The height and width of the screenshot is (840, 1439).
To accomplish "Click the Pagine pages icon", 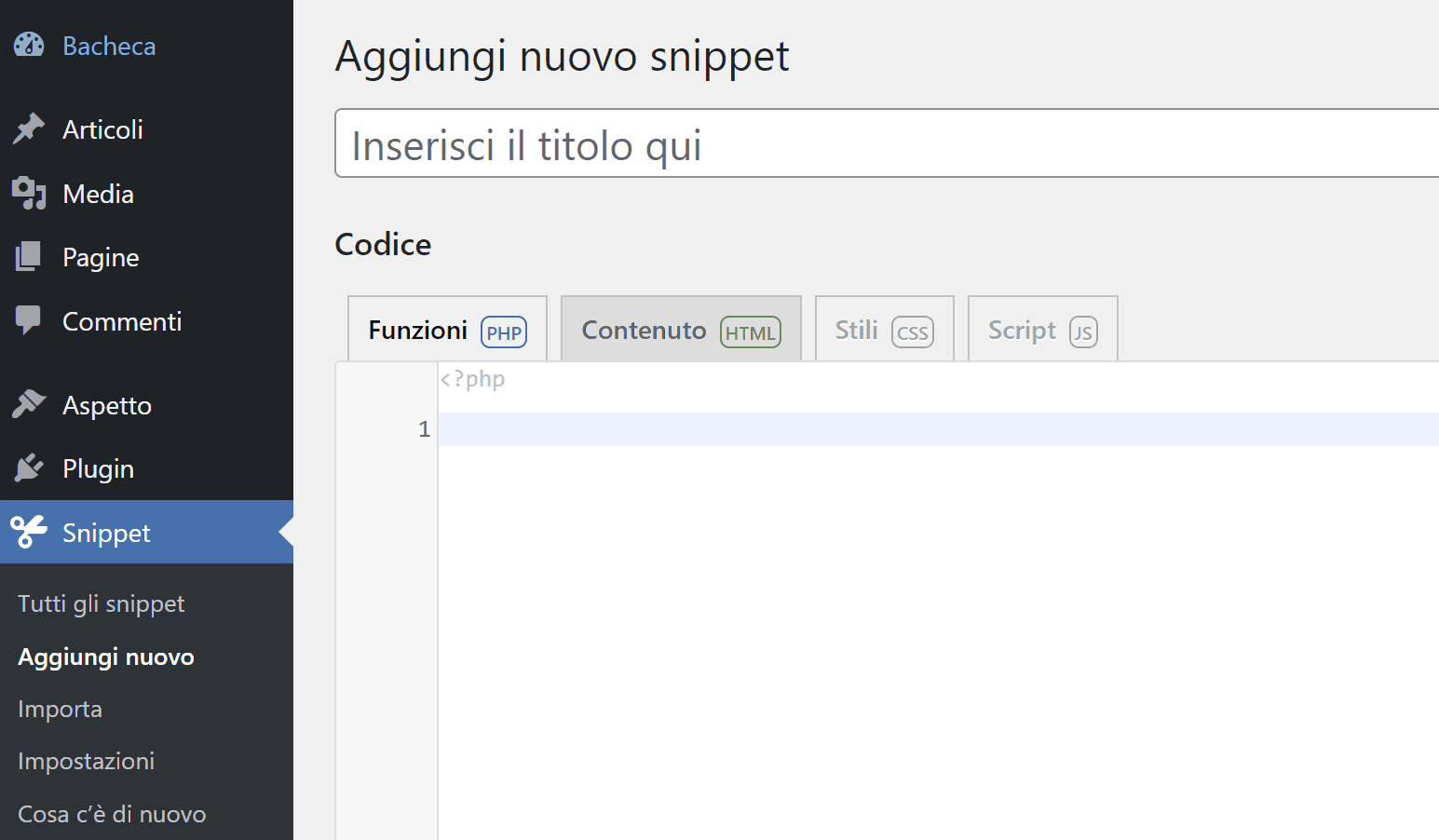I will tap(29, 256).
